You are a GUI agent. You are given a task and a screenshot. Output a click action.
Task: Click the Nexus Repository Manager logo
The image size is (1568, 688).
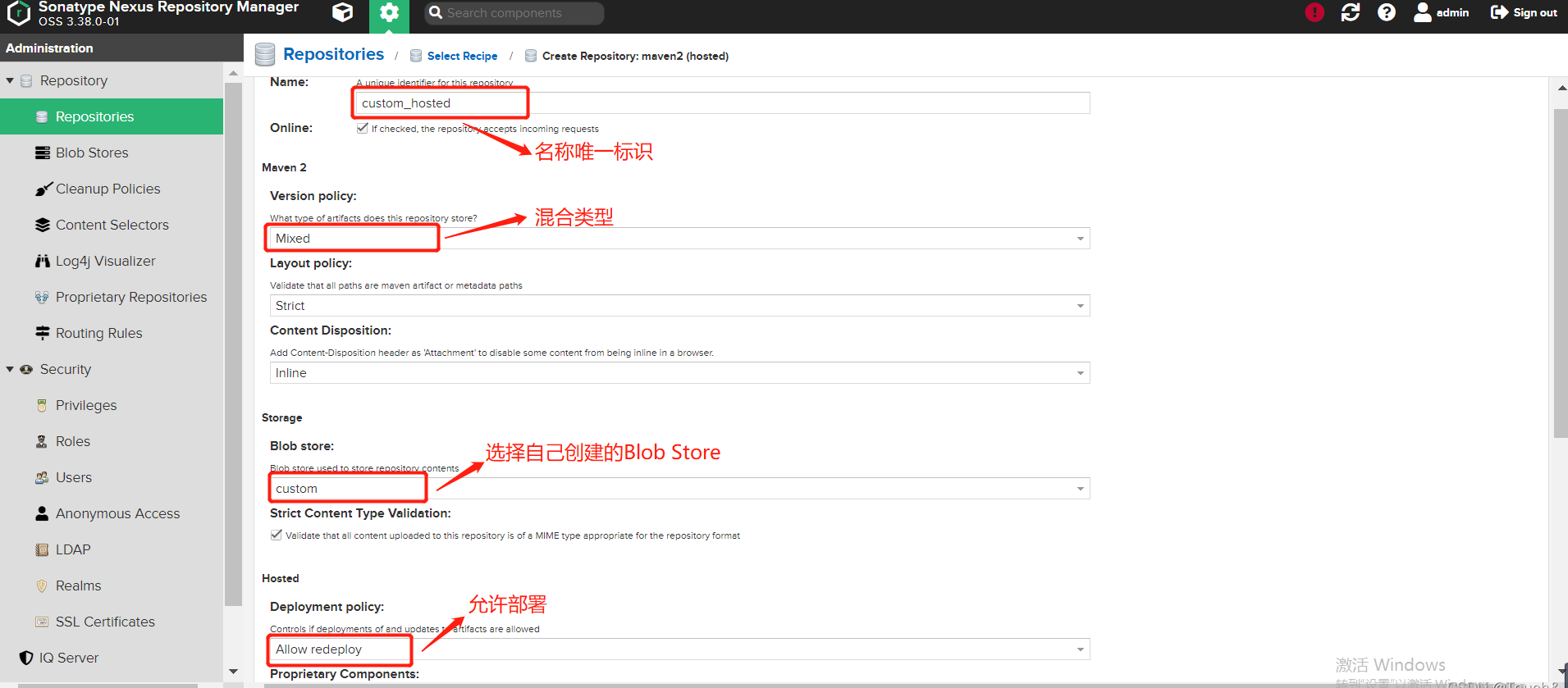18,13
